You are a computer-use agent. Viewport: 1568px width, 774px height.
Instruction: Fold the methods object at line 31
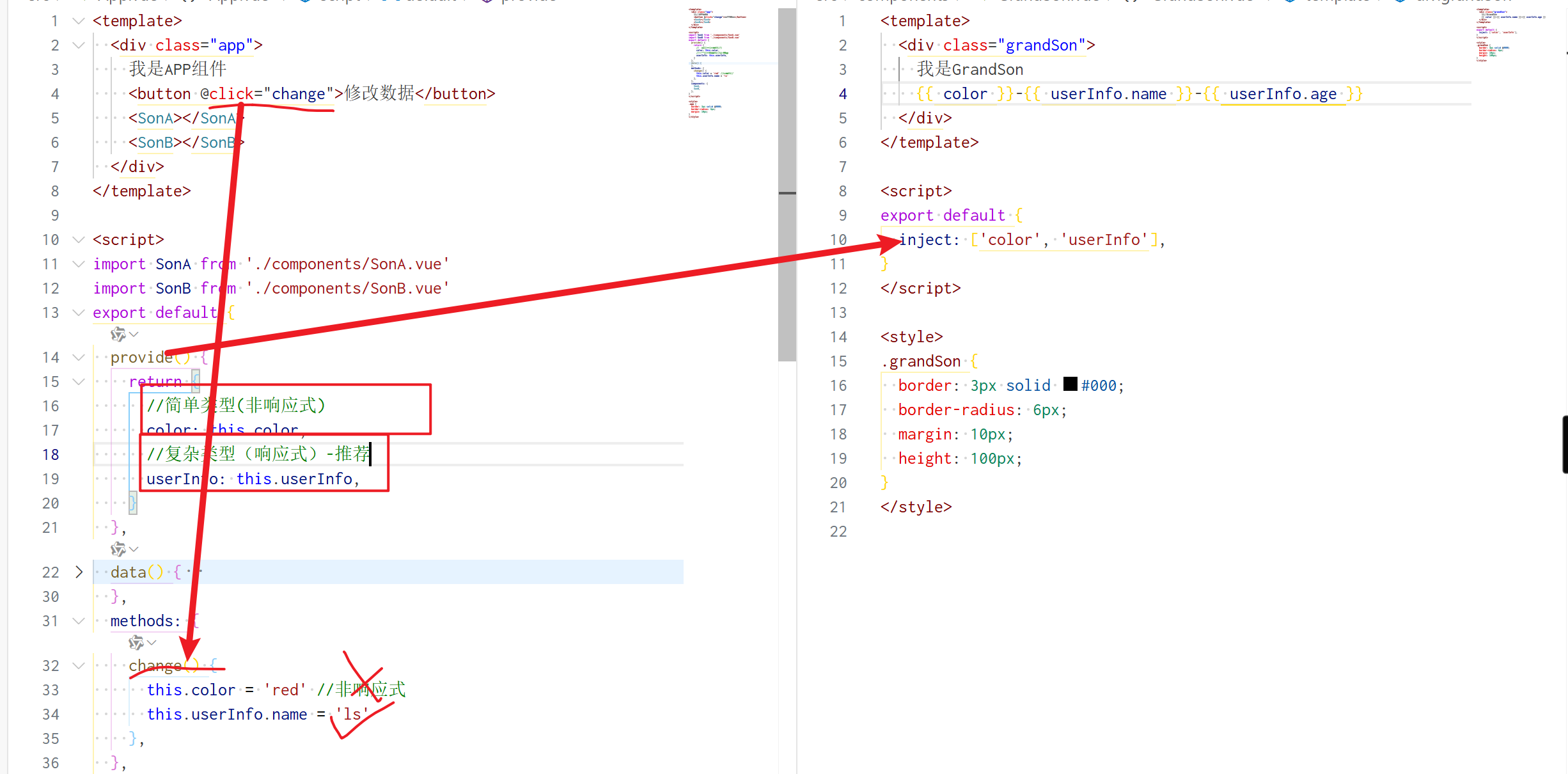click(x=79, y=621)
